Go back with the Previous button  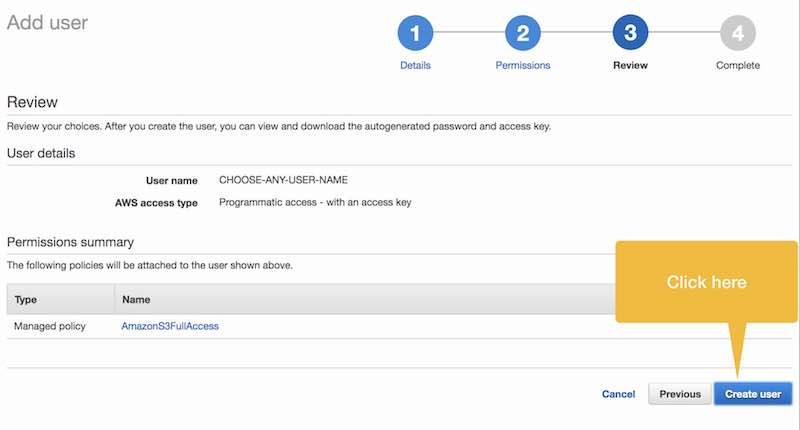[x=680, y=394]
